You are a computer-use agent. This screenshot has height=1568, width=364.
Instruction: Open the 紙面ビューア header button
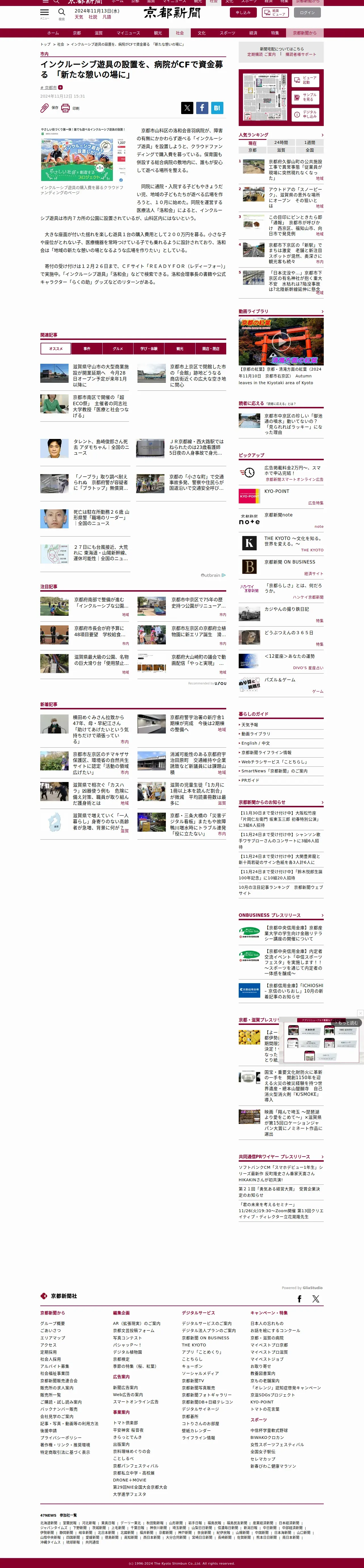(x=276, y=12)
